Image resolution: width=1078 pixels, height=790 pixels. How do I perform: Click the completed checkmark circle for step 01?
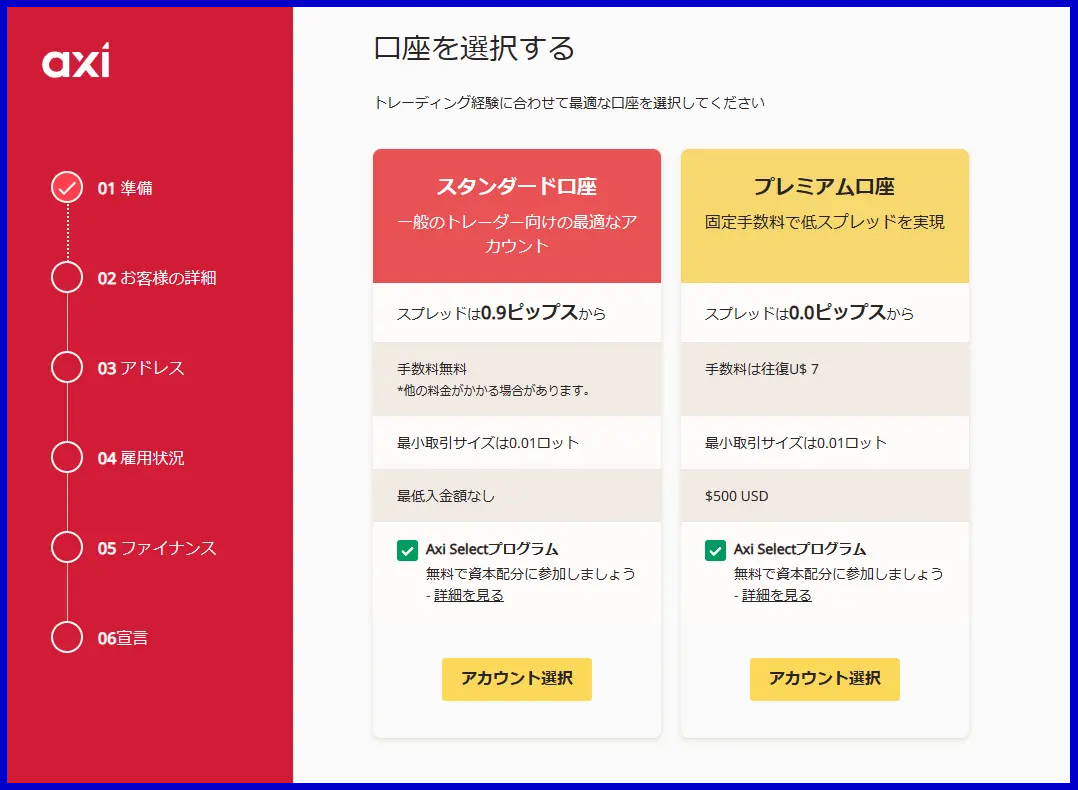[x=67, y=187]
